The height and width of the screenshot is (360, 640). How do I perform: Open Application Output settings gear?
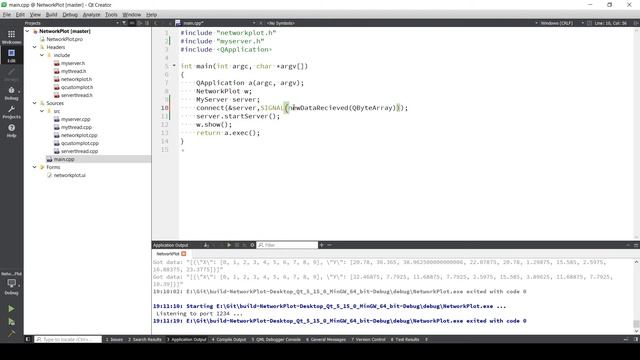[x=252, y=245]
